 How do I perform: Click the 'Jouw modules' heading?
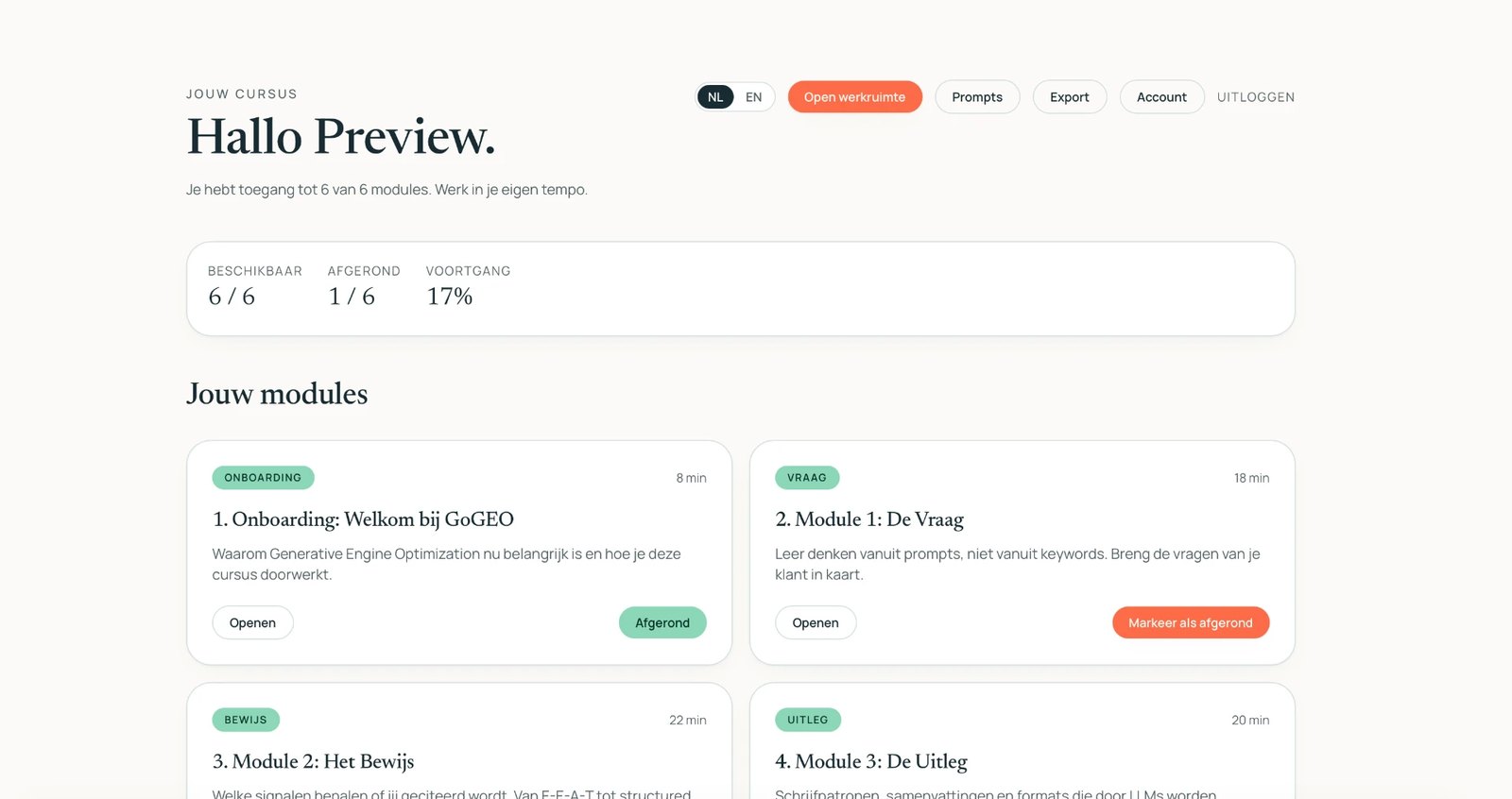[x=277, y=394]
